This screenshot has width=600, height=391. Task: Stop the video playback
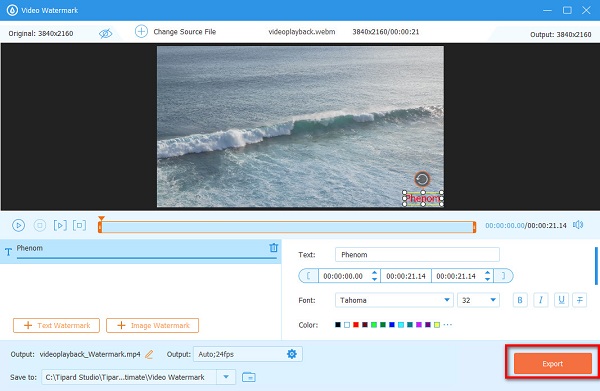(40, 225)
